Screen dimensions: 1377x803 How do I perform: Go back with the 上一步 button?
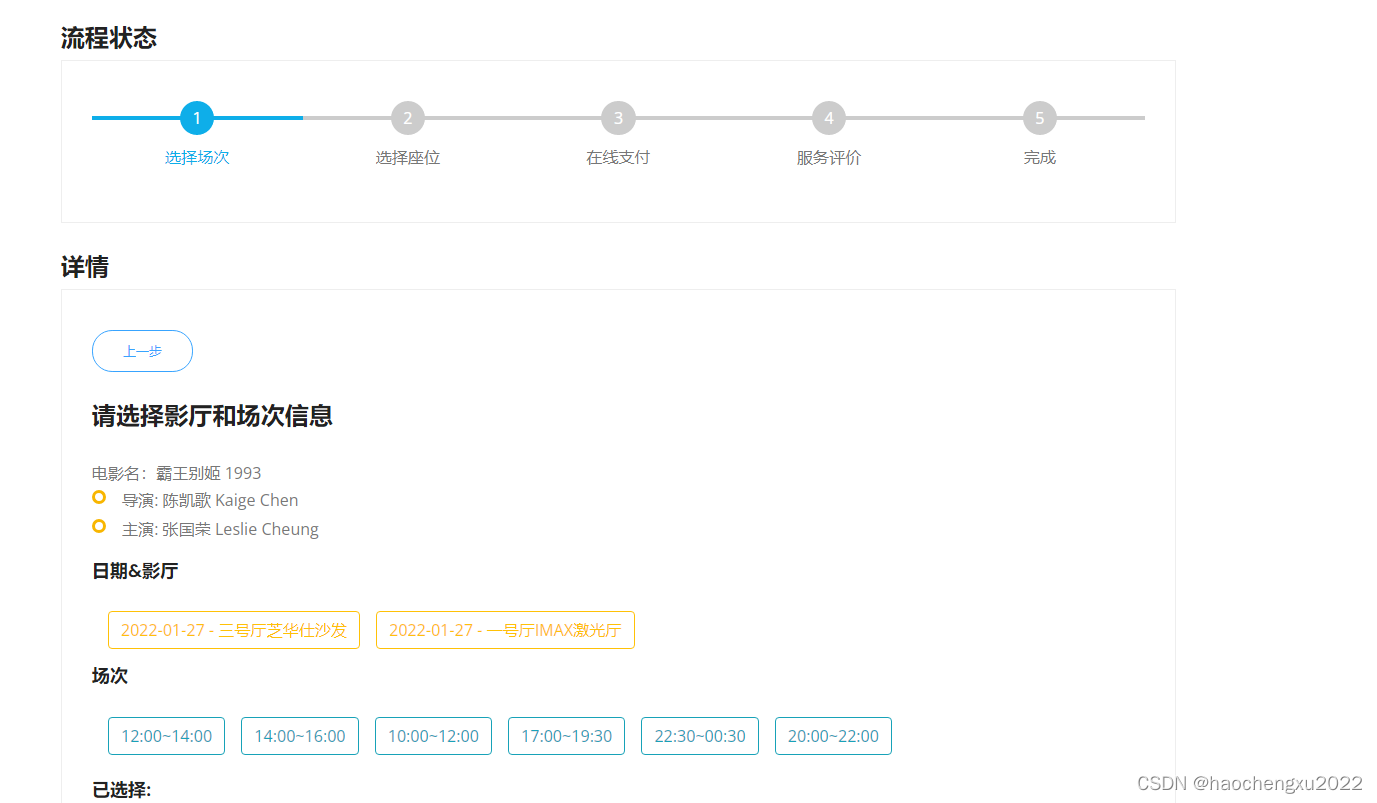click(142, 351)
